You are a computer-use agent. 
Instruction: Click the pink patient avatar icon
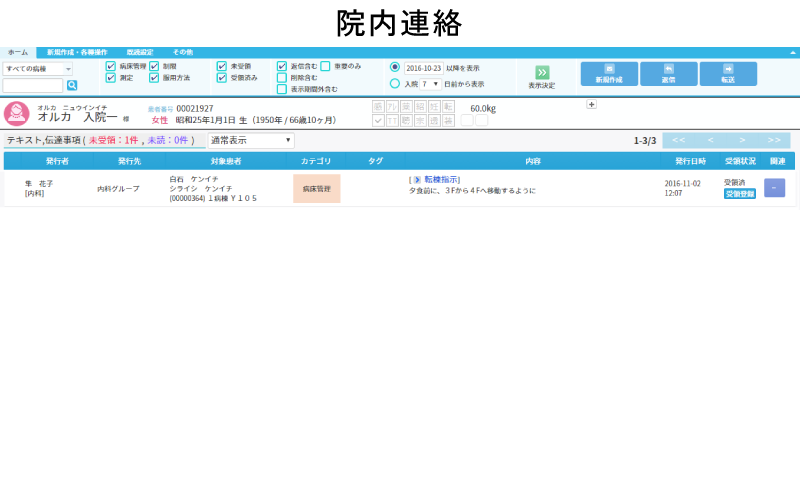(16, 114)
